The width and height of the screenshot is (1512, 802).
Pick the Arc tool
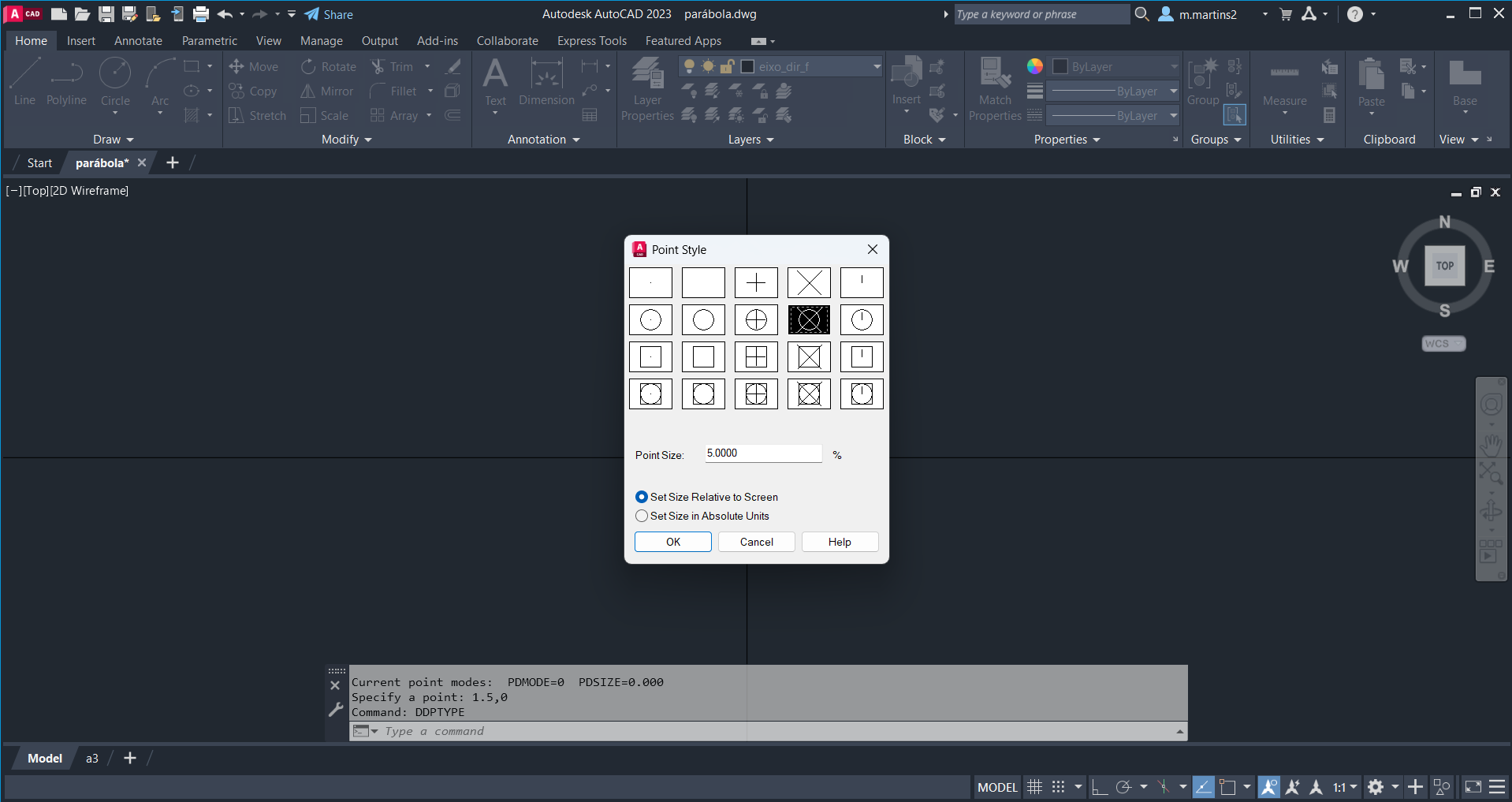160,82
